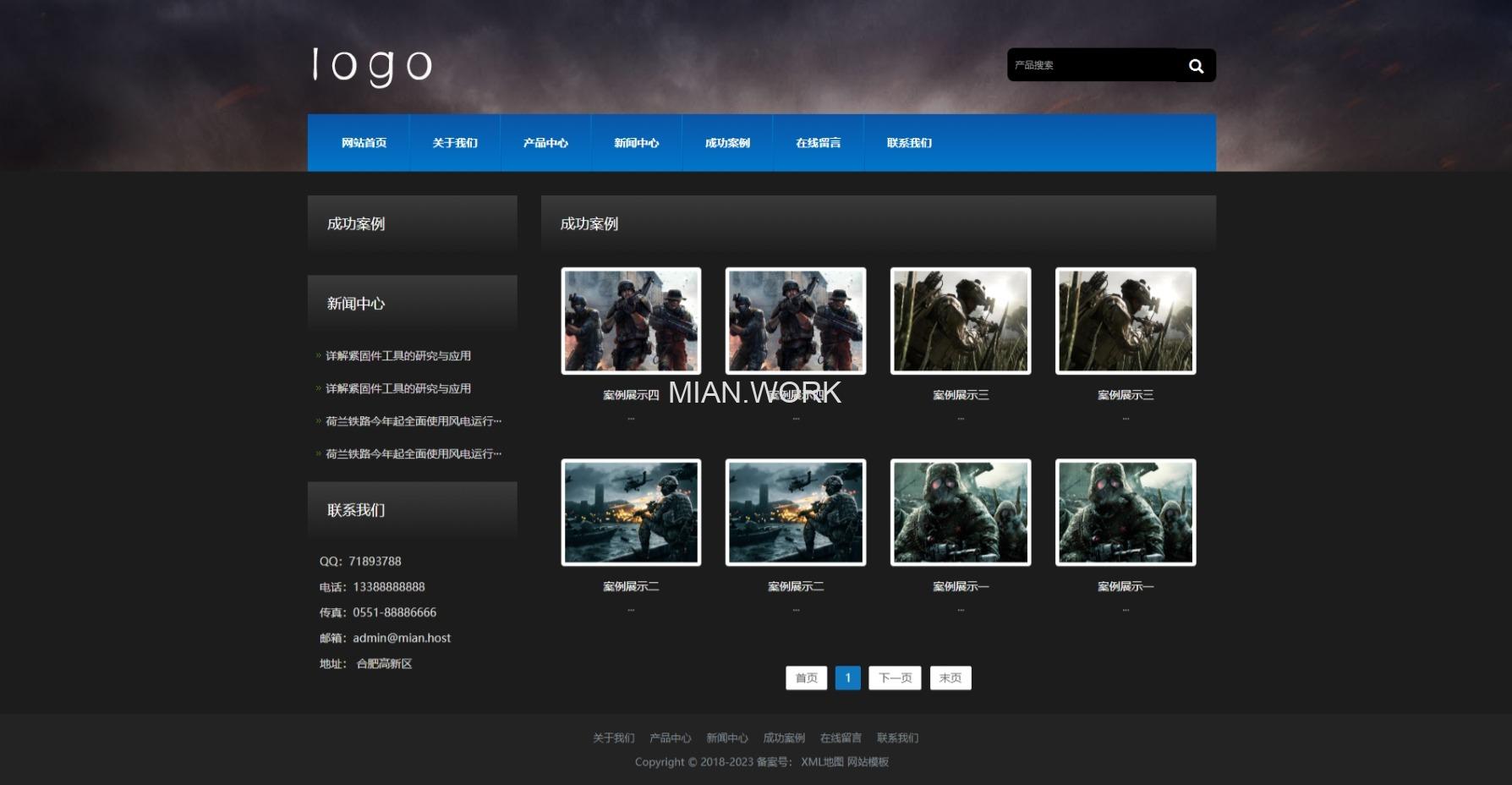
Task: Open the 网站模板 footer link
Action: (868, 762)
